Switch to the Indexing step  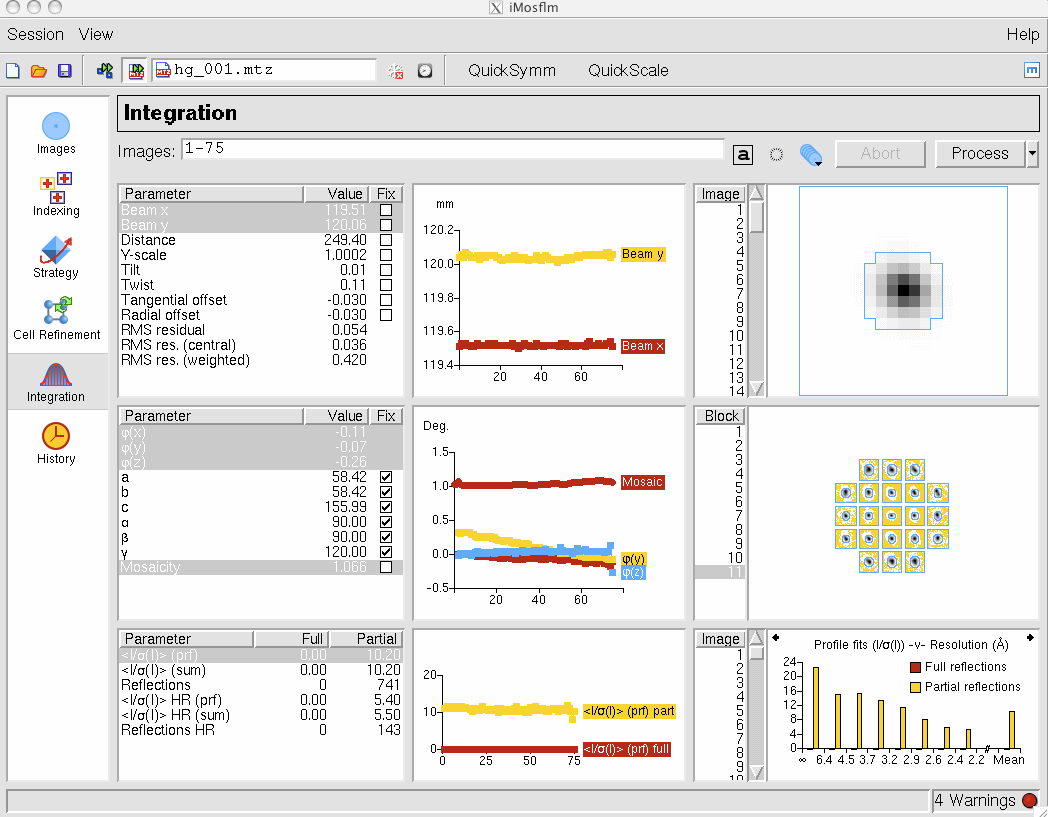coord(56,195)
